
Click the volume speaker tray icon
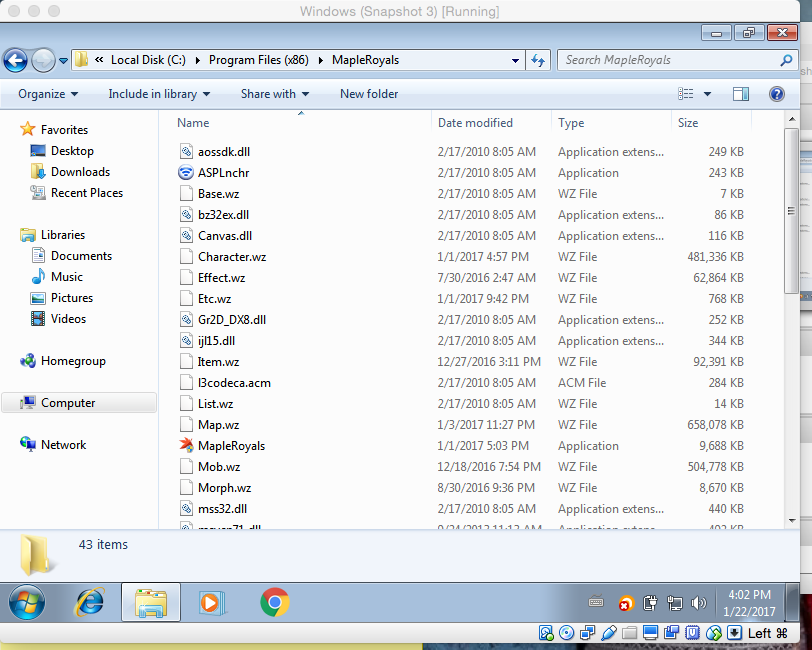[699, 602]
